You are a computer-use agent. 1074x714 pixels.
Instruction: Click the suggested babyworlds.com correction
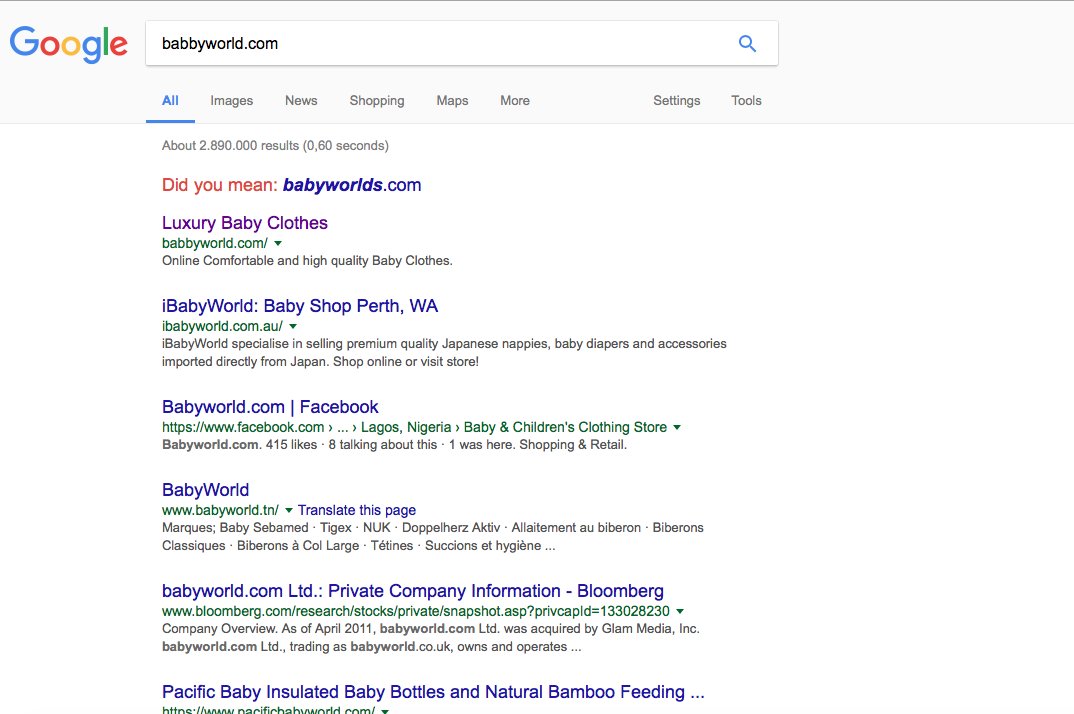point(352,185)
